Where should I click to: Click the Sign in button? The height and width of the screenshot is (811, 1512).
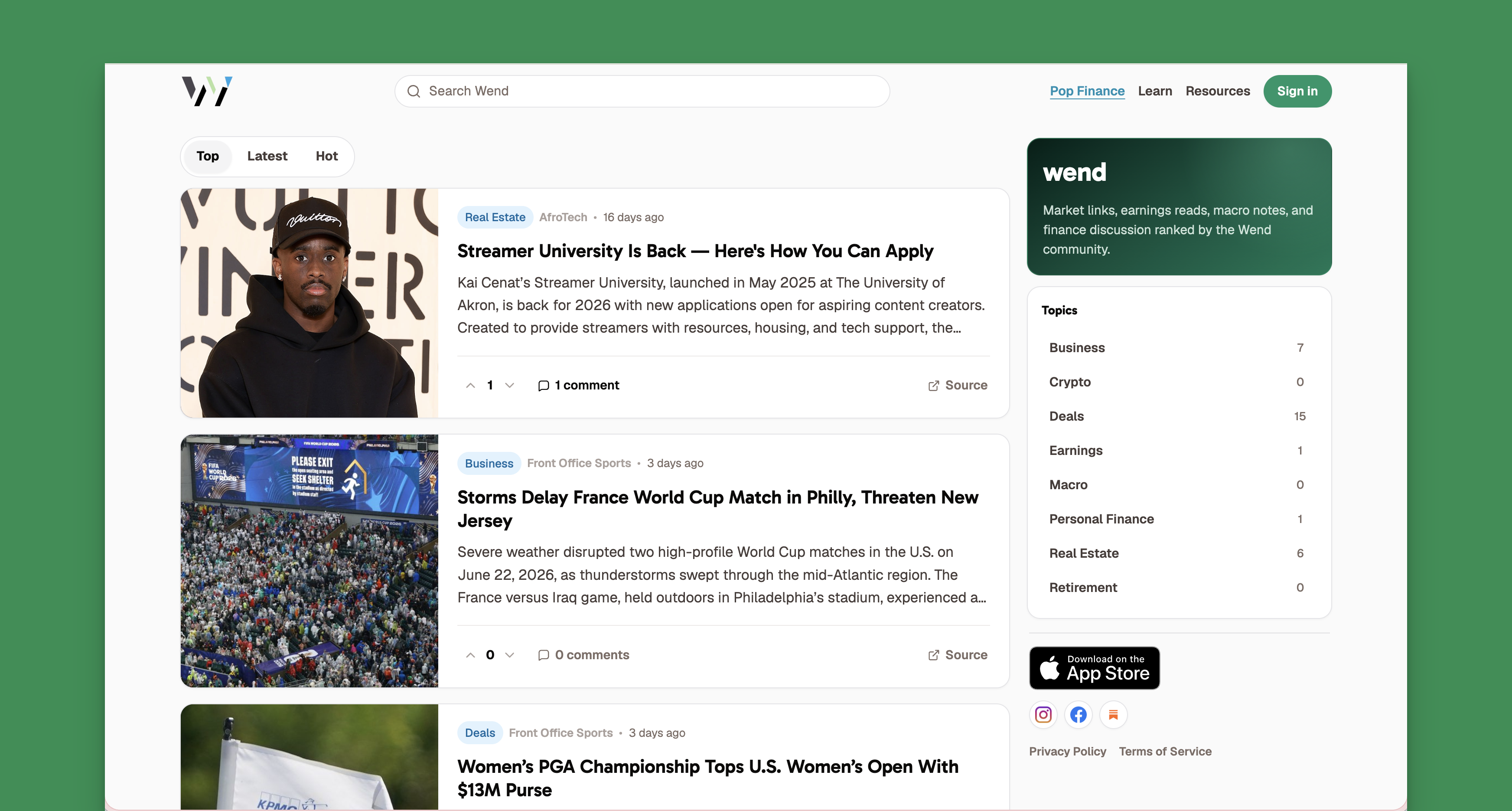1297,91
